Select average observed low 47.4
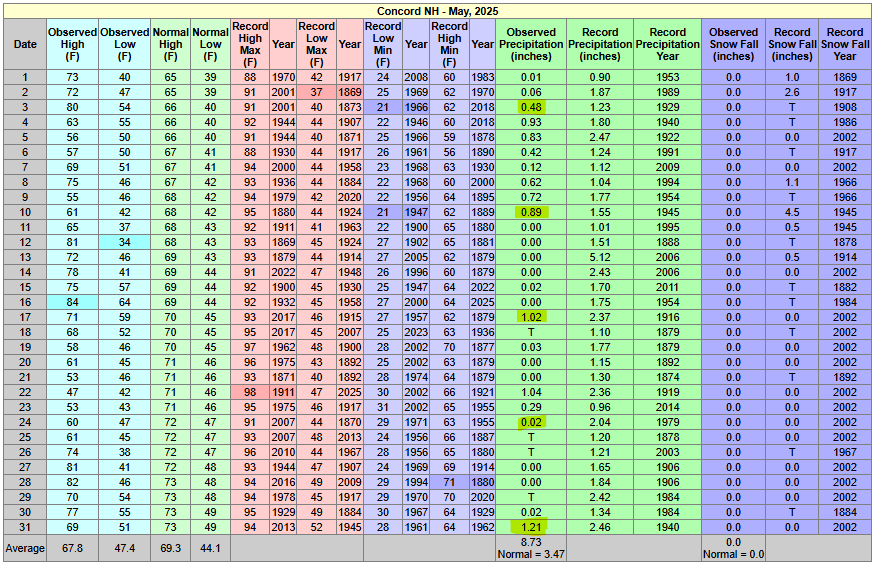873x564 pixels. pyautogui.click(x=125, y=548)
